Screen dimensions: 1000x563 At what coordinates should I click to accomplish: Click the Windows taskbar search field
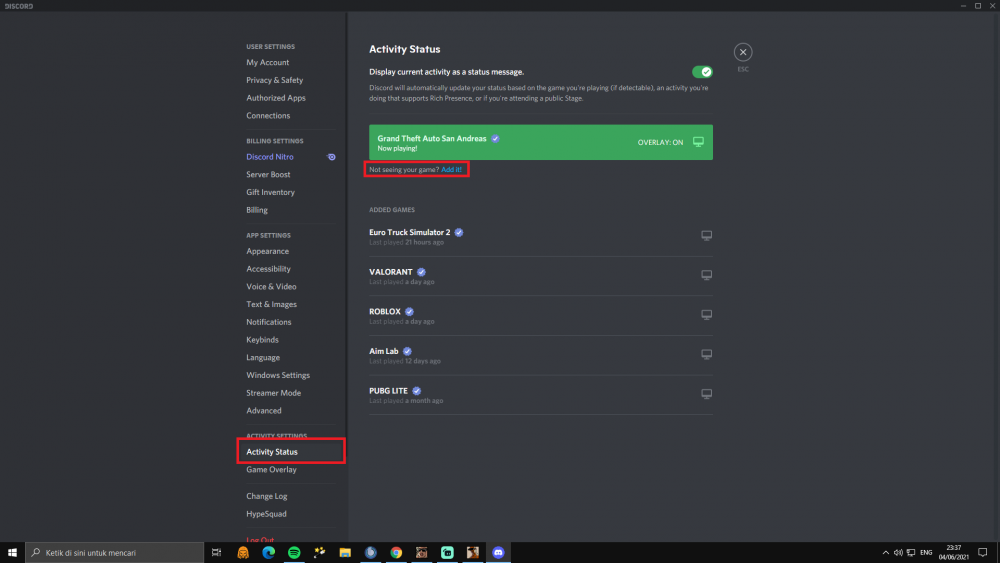tap(115, 553)
